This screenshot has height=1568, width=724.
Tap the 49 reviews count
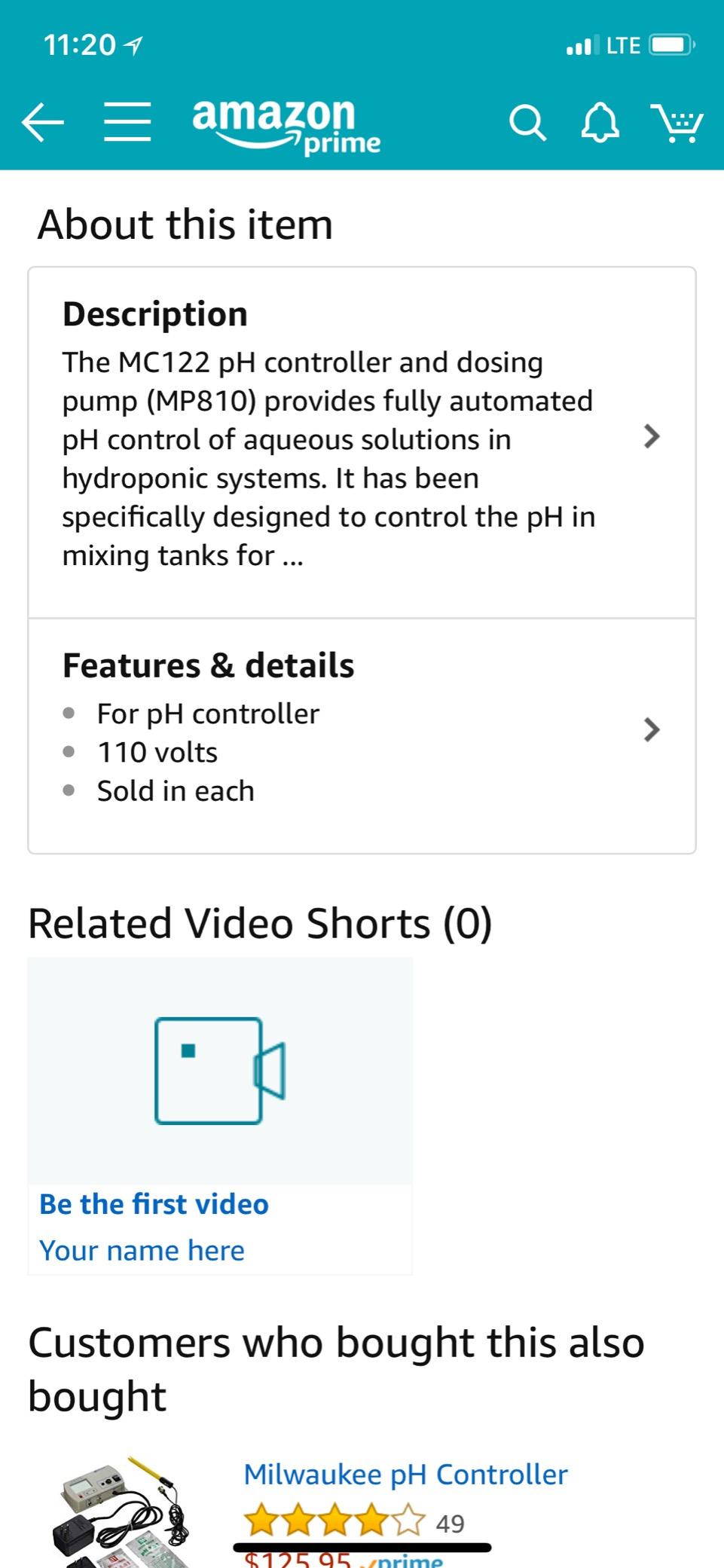click(x=450, y=1524)
